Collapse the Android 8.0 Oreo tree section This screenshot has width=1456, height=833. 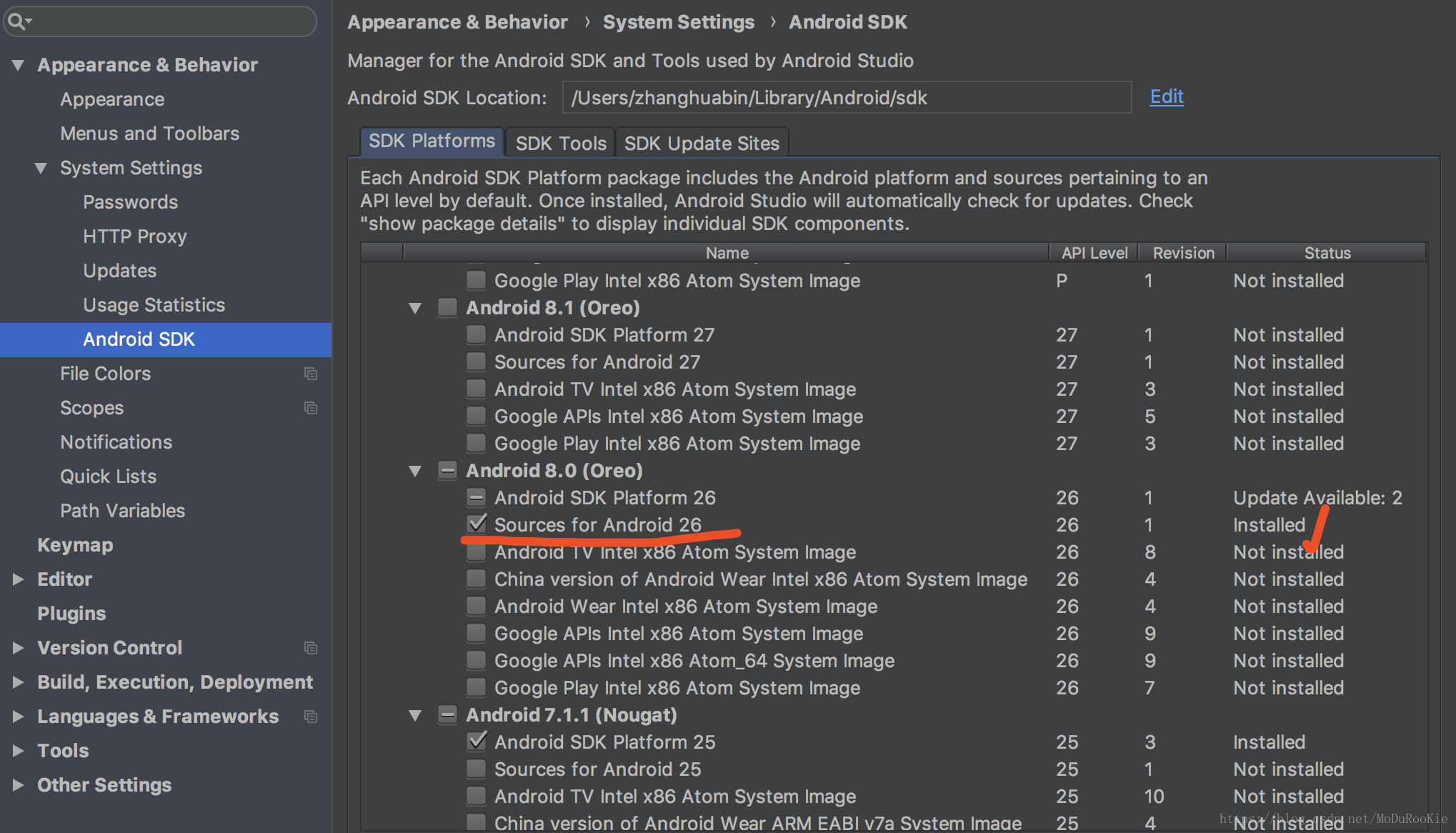[x=416, y=470]
